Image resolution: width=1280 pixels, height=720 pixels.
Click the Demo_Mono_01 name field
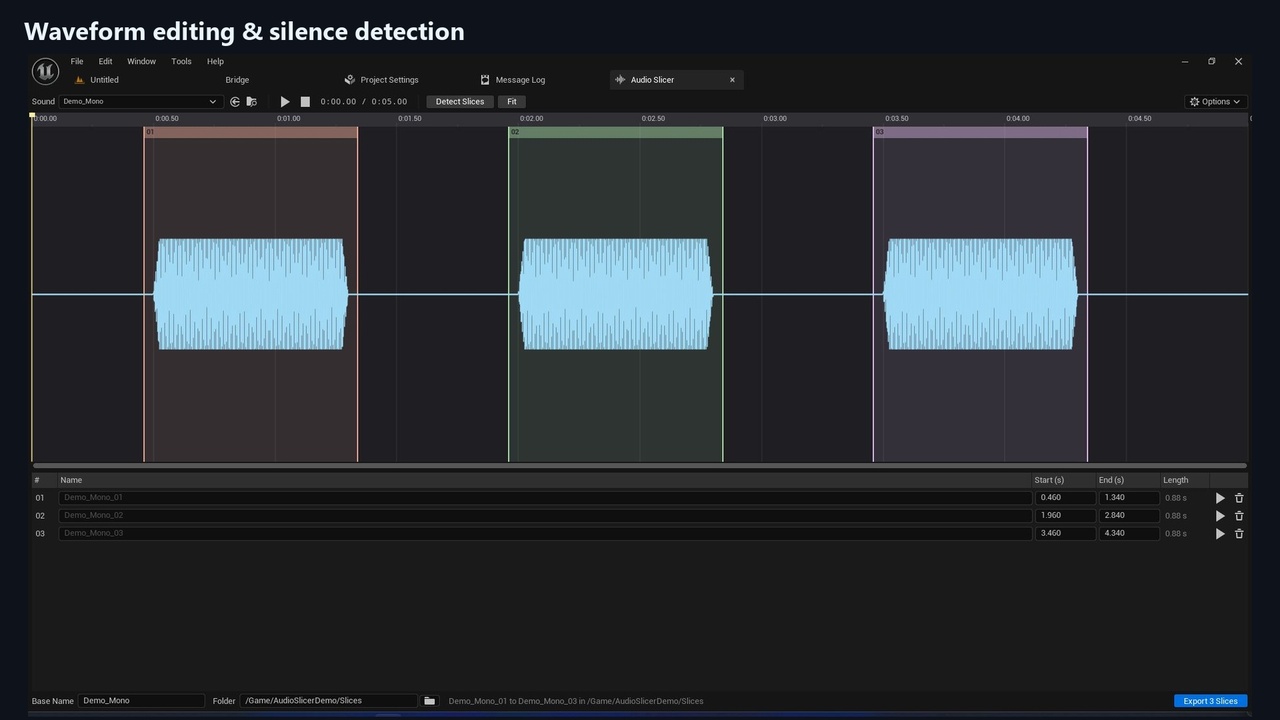[545, 498]
